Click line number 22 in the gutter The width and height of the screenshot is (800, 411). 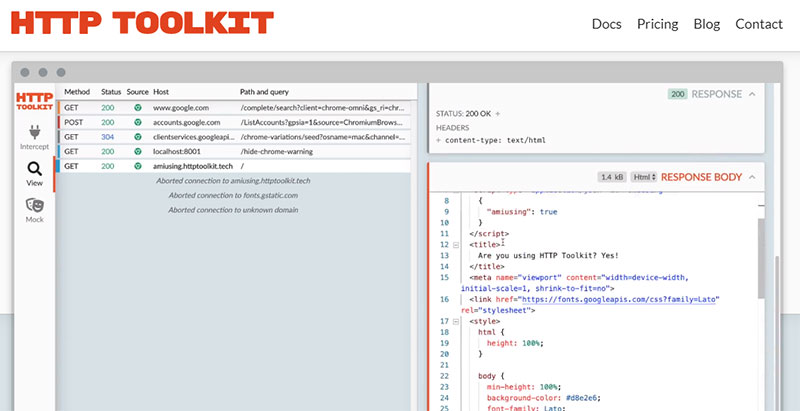pyautogui.click(x=444, y=376)
